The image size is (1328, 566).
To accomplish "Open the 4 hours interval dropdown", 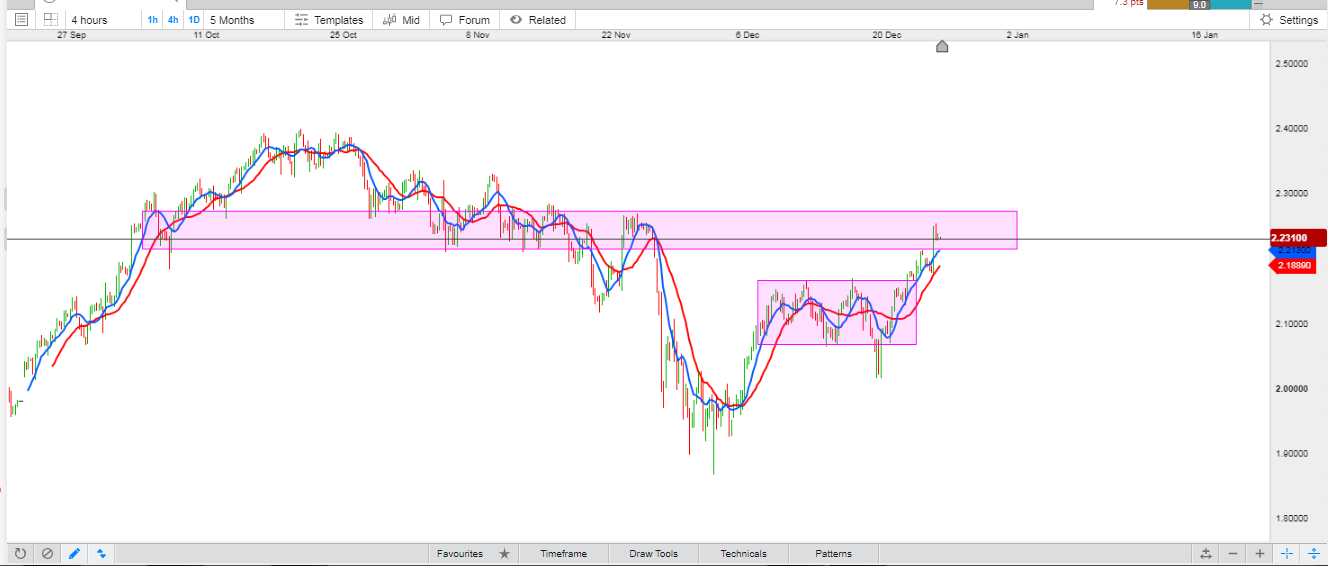I will [x=103, y=20].
